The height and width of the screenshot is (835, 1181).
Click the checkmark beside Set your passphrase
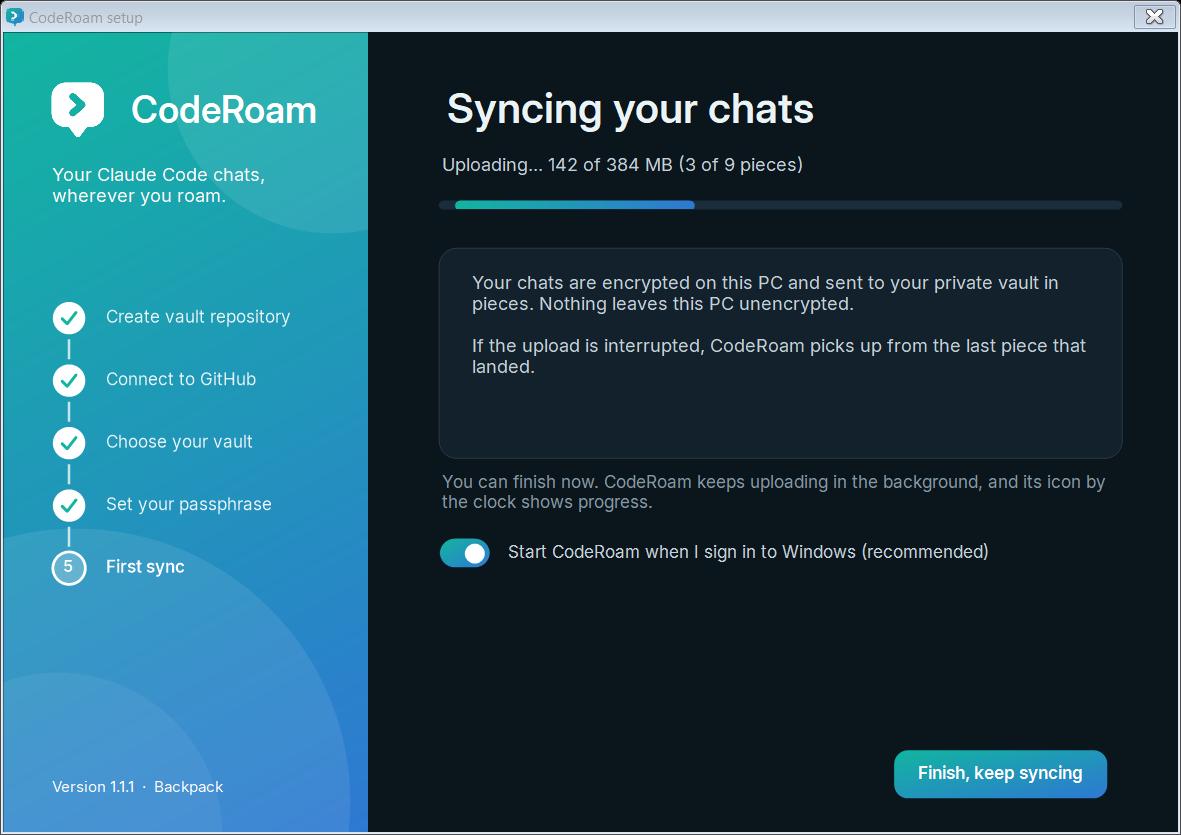[x=69, y=505]
